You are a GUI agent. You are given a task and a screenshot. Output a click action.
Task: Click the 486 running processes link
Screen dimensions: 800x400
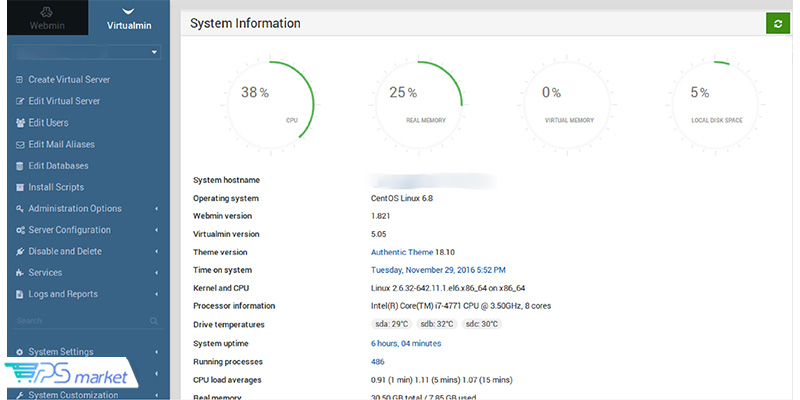click(378, 362)
